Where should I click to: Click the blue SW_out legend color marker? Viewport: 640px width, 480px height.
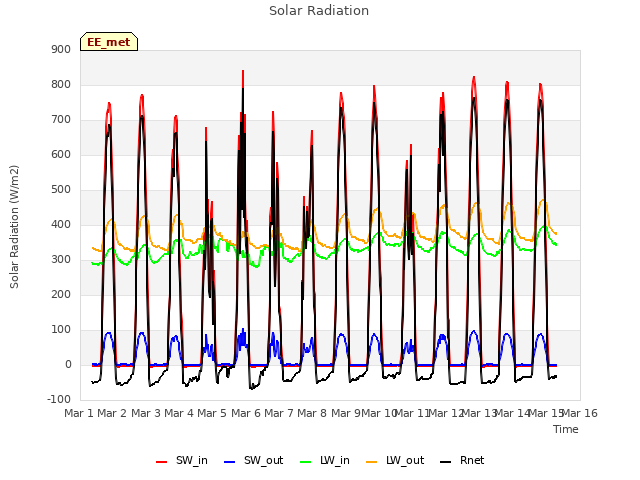tap(230, 462)
